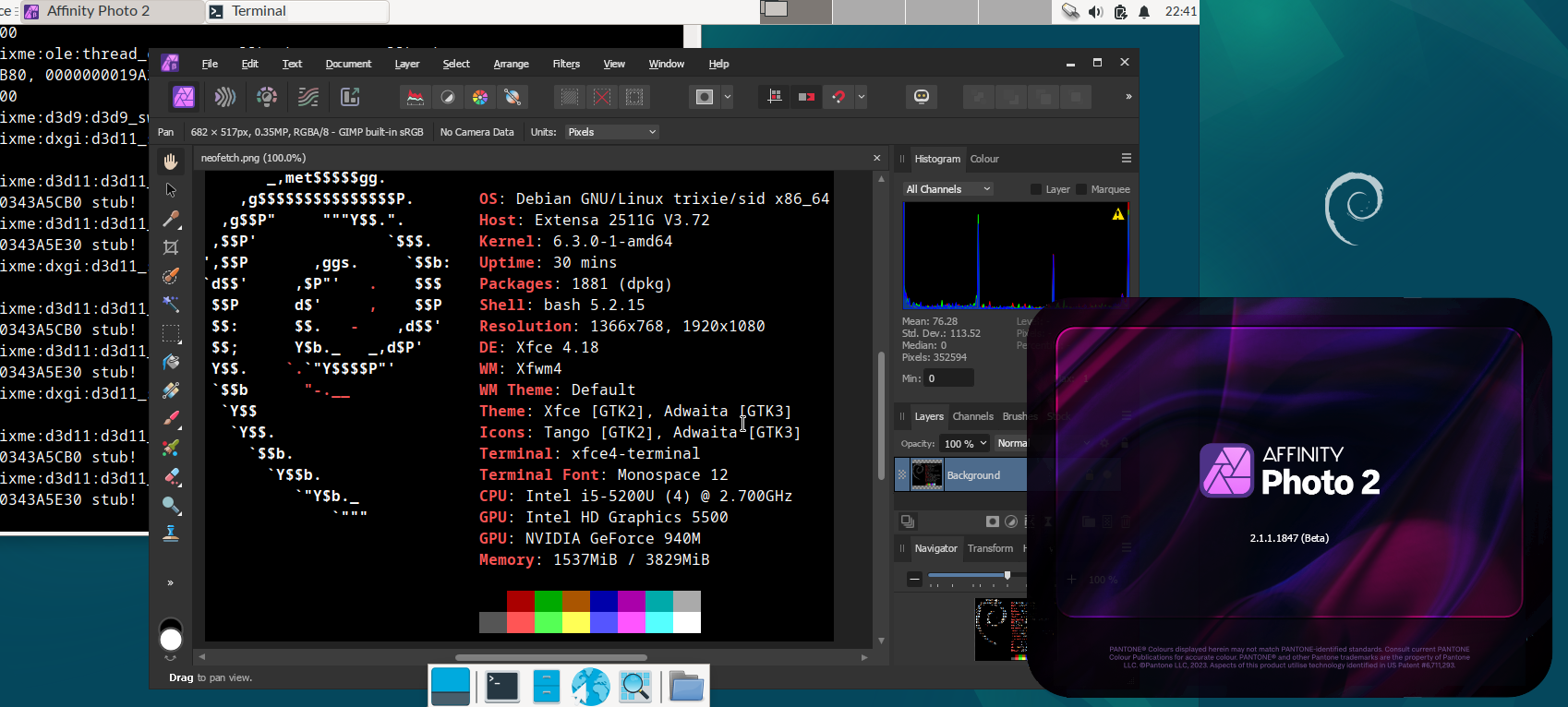Click the Deselect toolbar icon
This screenshot has width=1568, height=707.
point(602,97)
